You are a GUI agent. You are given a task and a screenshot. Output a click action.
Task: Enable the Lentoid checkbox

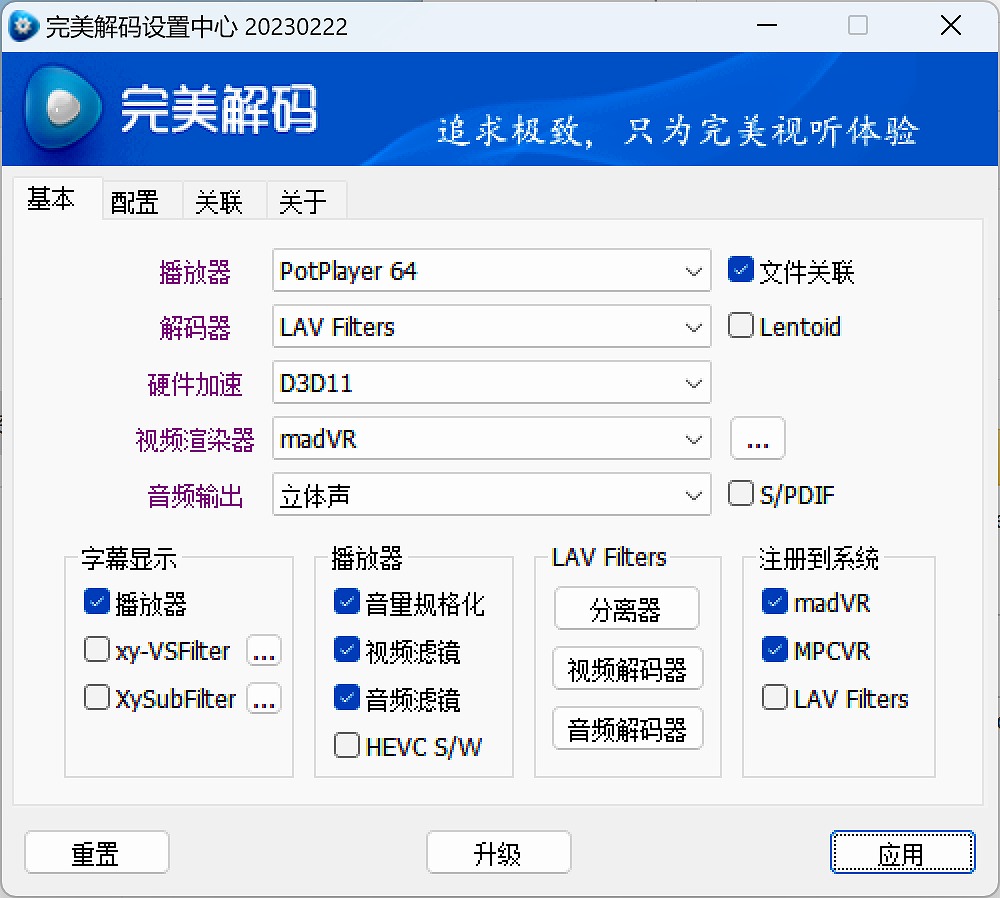[x=740, y=326]
